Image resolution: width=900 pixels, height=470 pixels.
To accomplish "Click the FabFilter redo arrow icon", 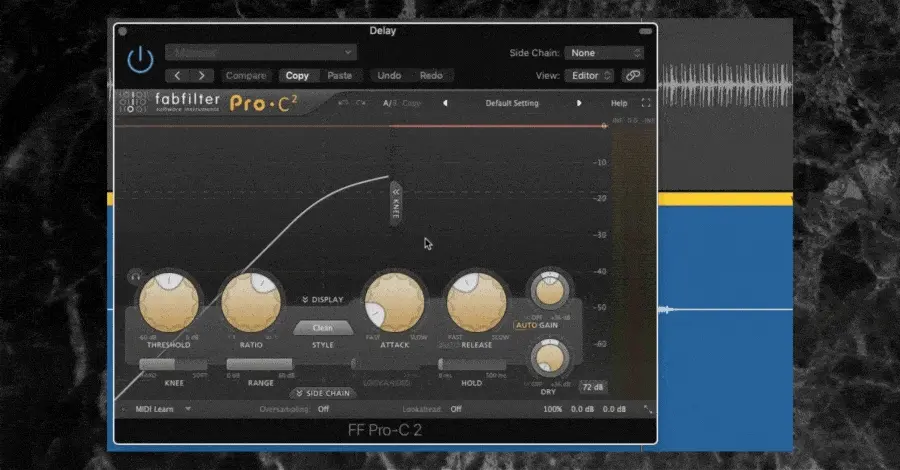I will 360,103.
